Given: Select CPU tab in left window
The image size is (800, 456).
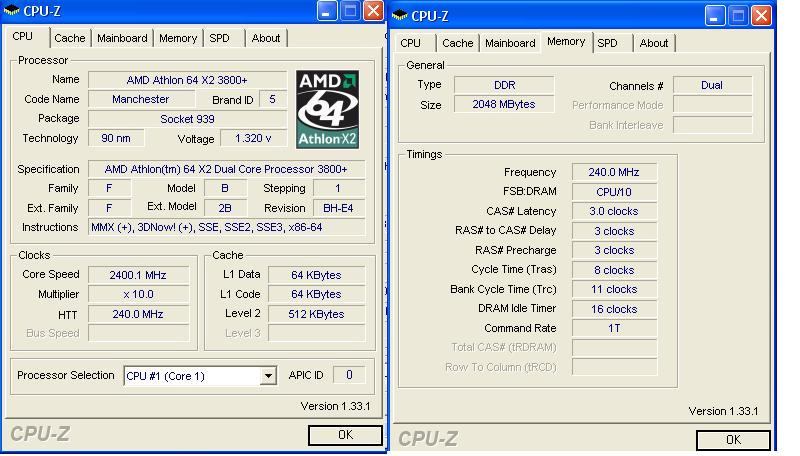Looking at the screenshot, I should 22,37.
